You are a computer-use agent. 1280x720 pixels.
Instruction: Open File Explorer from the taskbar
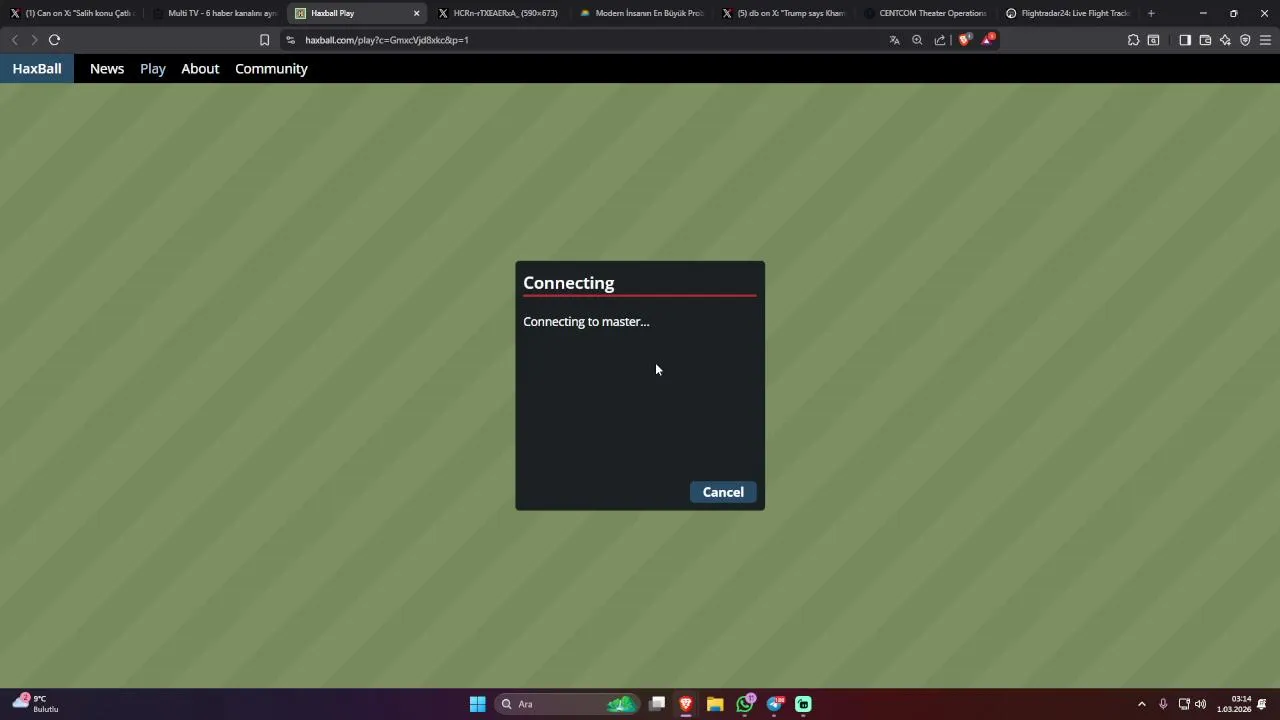(715, 704)
